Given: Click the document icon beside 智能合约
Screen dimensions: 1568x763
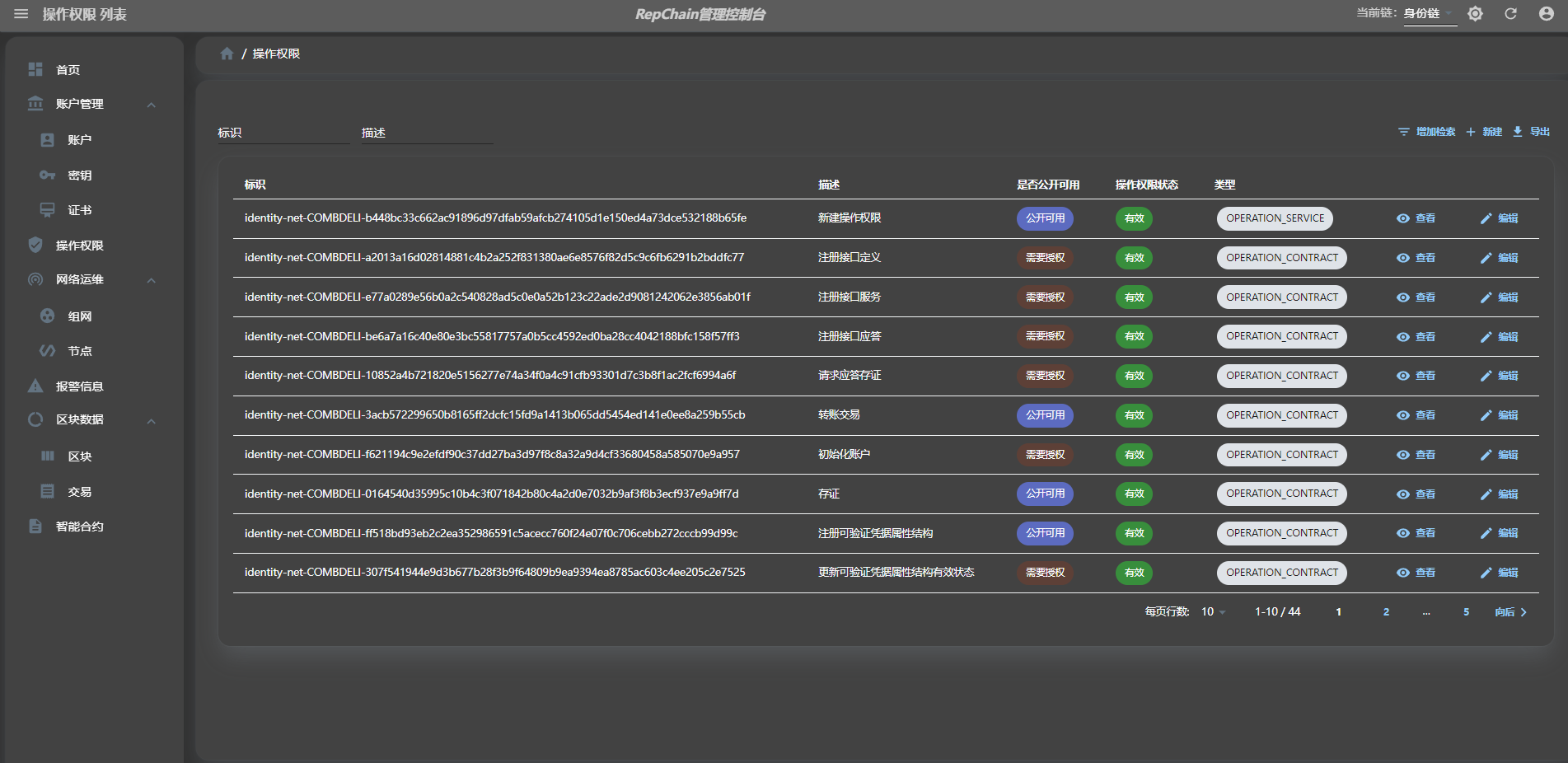Looking at the screenshot, I should coord(35,526).
